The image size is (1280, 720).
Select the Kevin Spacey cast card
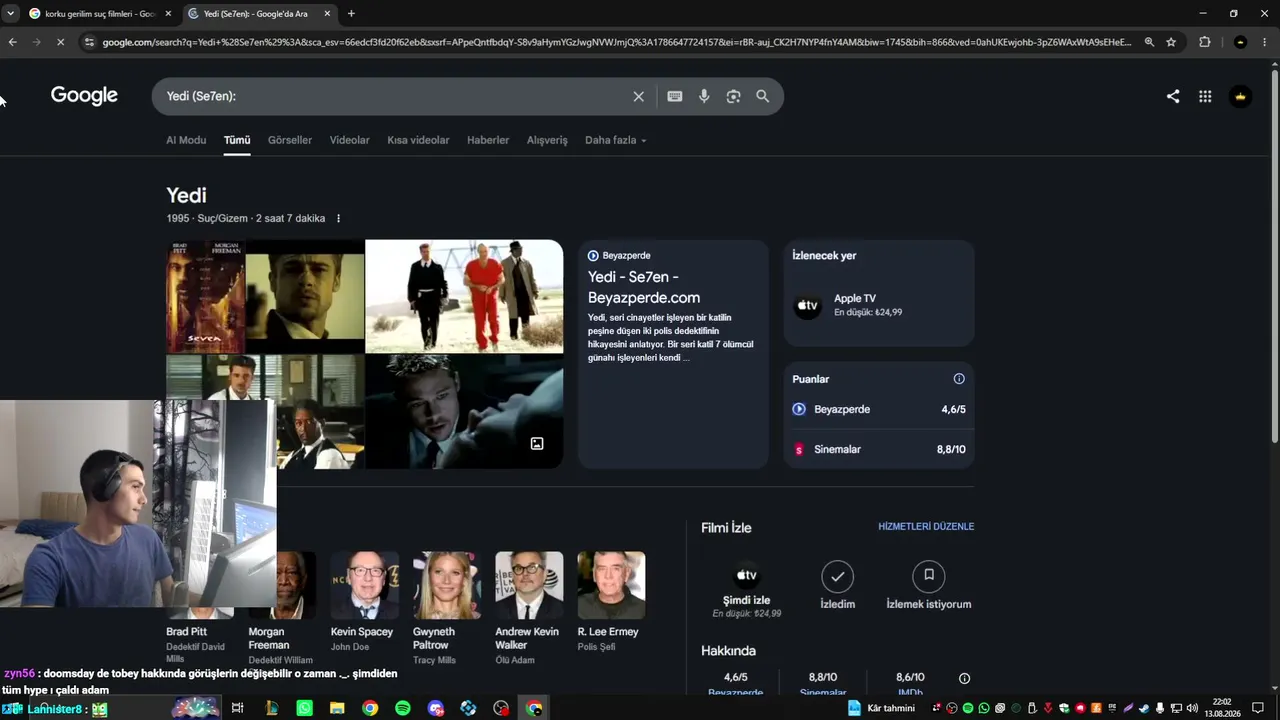[363, 602]
